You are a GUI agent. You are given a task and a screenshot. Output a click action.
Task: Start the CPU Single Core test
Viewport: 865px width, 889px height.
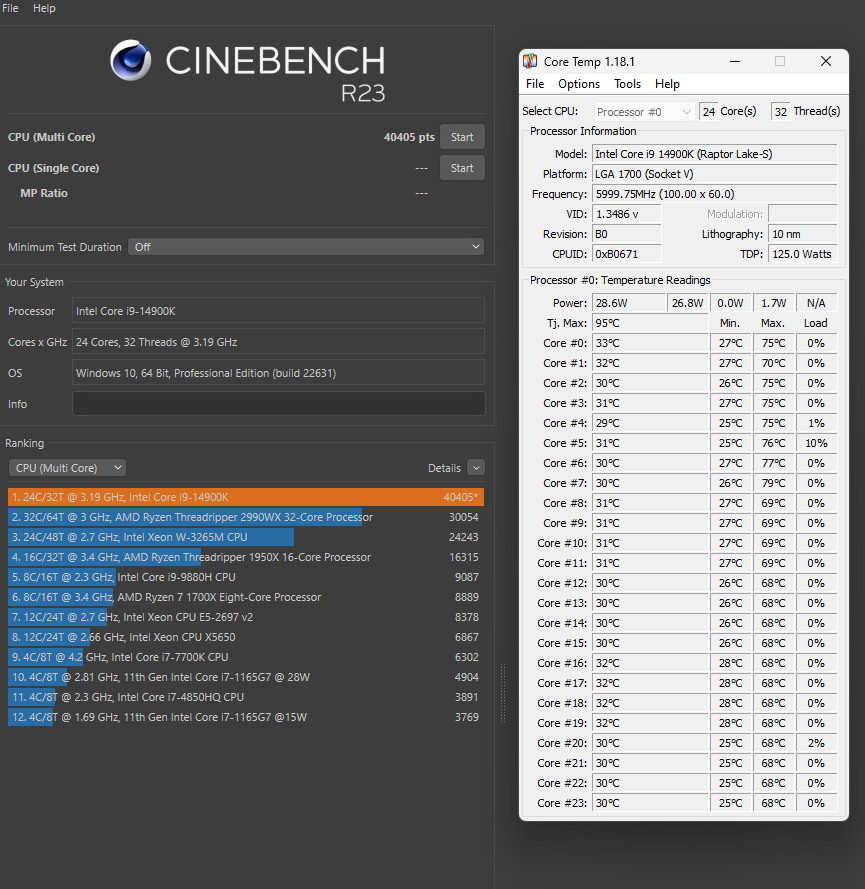coord(462,168)
